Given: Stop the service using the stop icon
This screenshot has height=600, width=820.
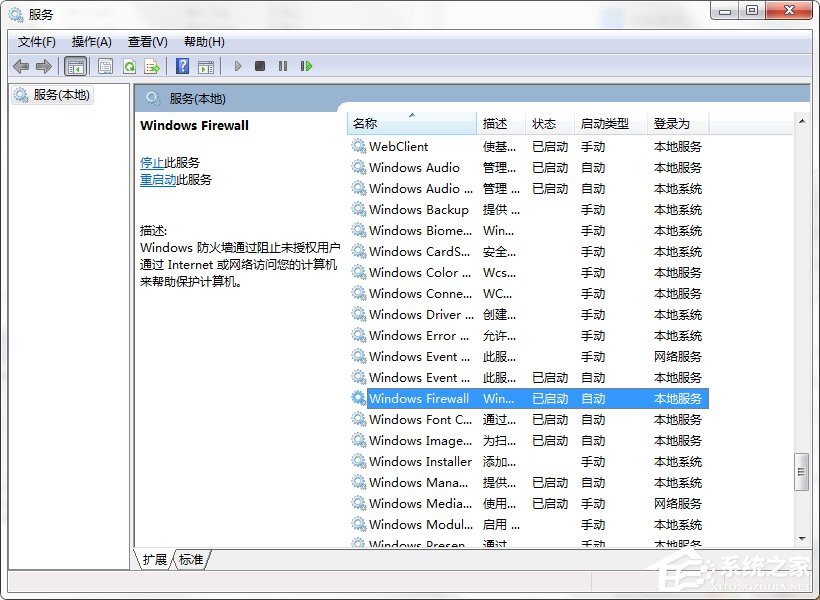Looking at the screenshot, I should 260,66.
